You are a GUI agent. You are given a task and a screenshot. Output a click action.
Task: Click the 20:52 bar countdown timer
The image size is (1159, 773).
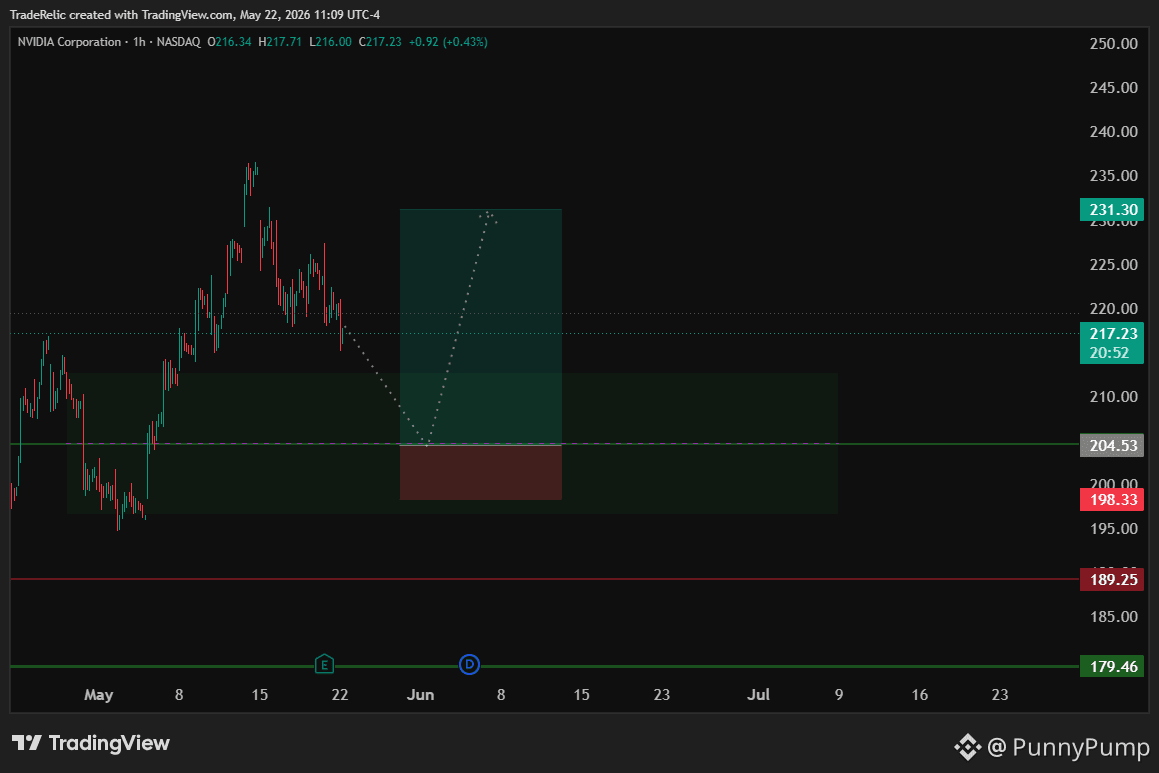point(1109,353)
